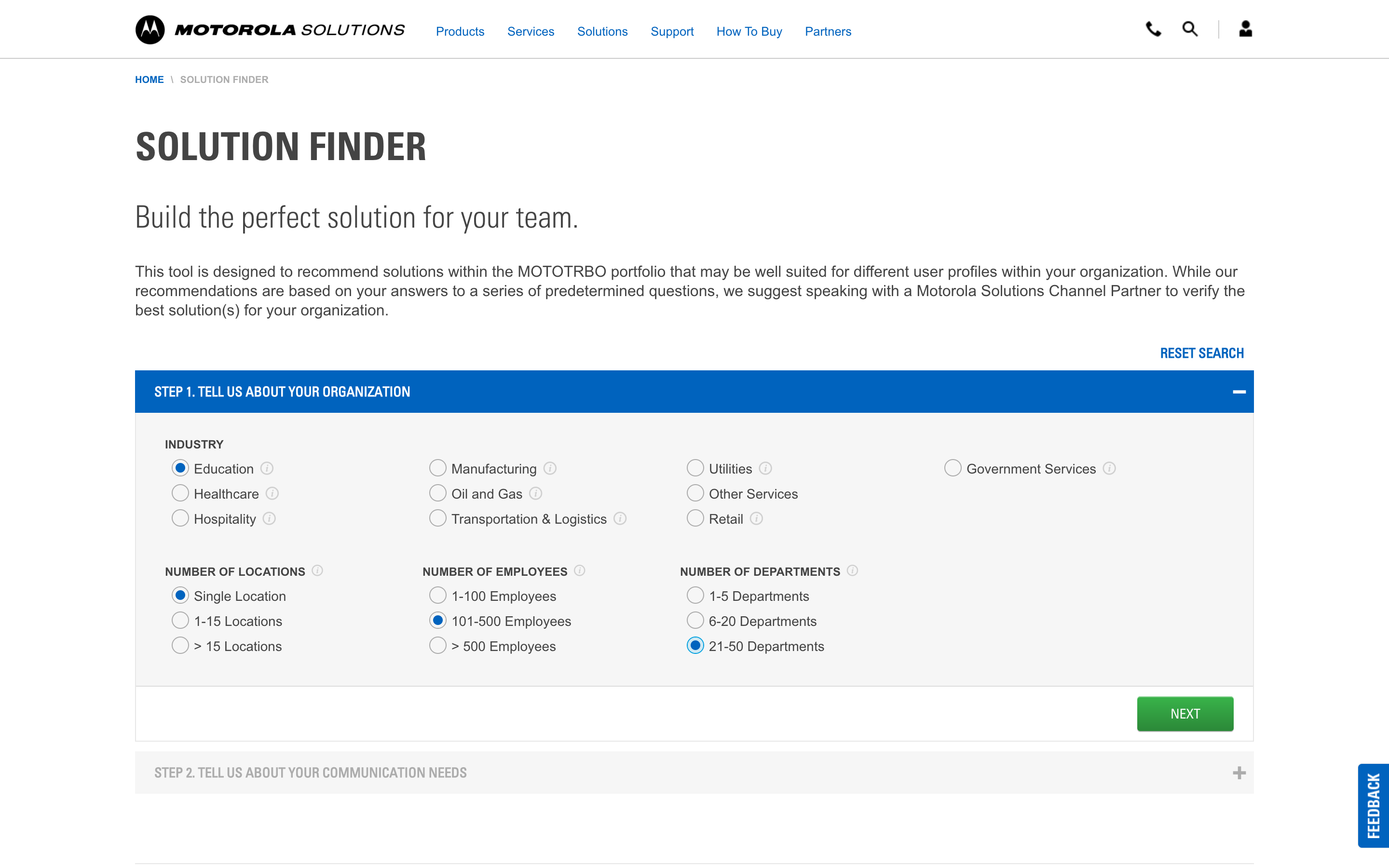Open the phone contact icon

click(1153, 29)
